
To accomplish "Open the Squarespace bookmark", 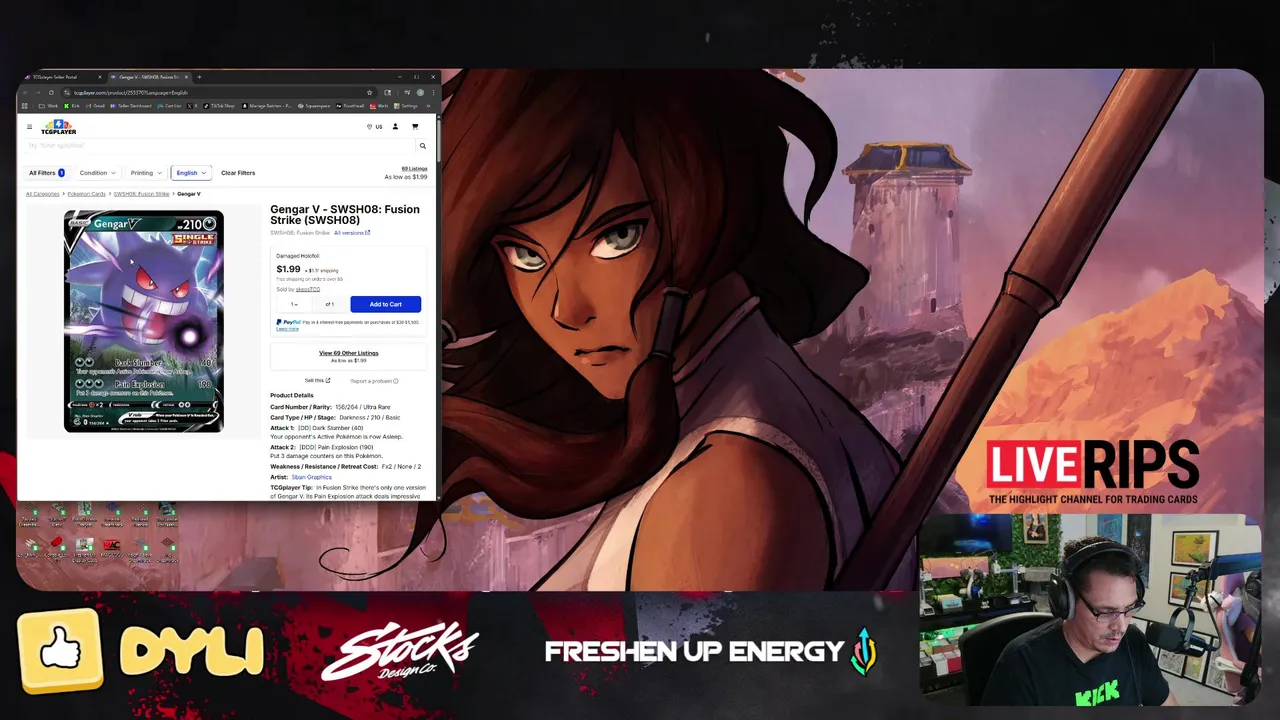I will [x=314, y=106].
